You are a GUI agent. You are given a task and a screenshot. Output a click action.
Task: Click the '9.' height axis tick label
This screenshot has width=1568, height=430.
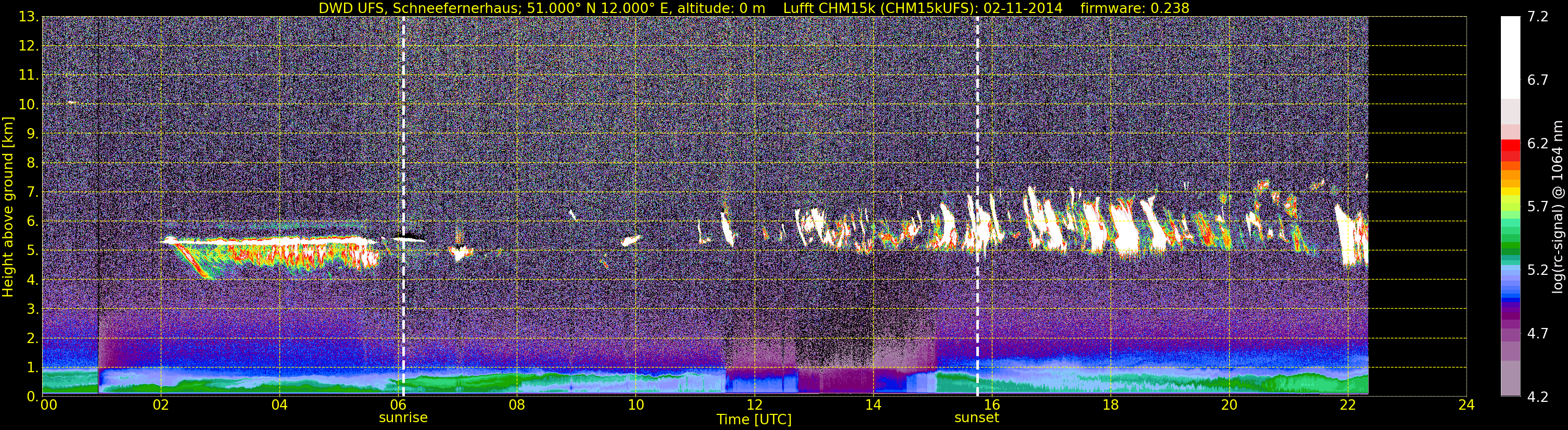tap(32, 133)
